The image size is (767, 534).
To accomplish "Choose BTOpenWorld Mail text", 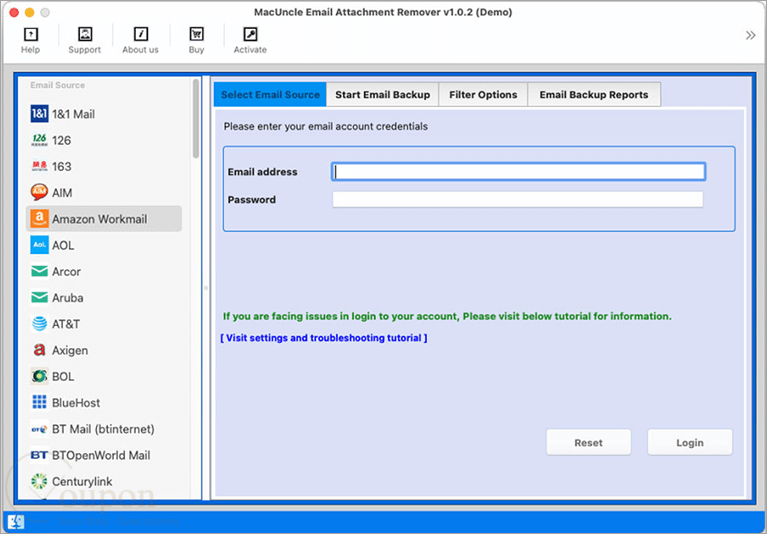I will pos(101,456).
